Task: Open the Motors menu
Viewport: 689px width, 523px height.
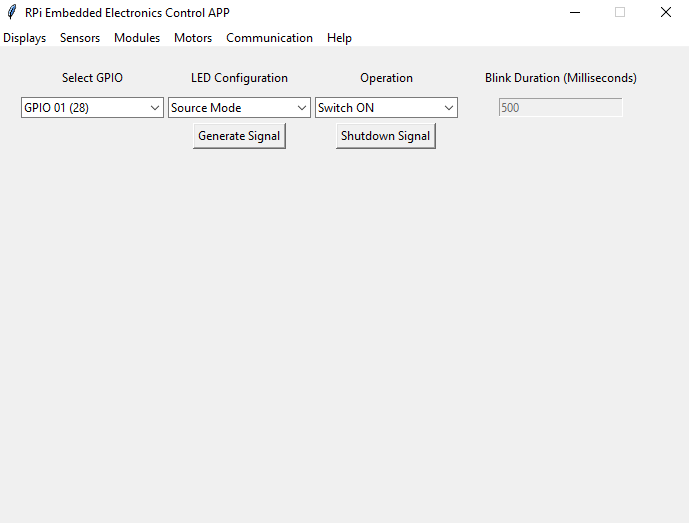Action: coord(193,38)
